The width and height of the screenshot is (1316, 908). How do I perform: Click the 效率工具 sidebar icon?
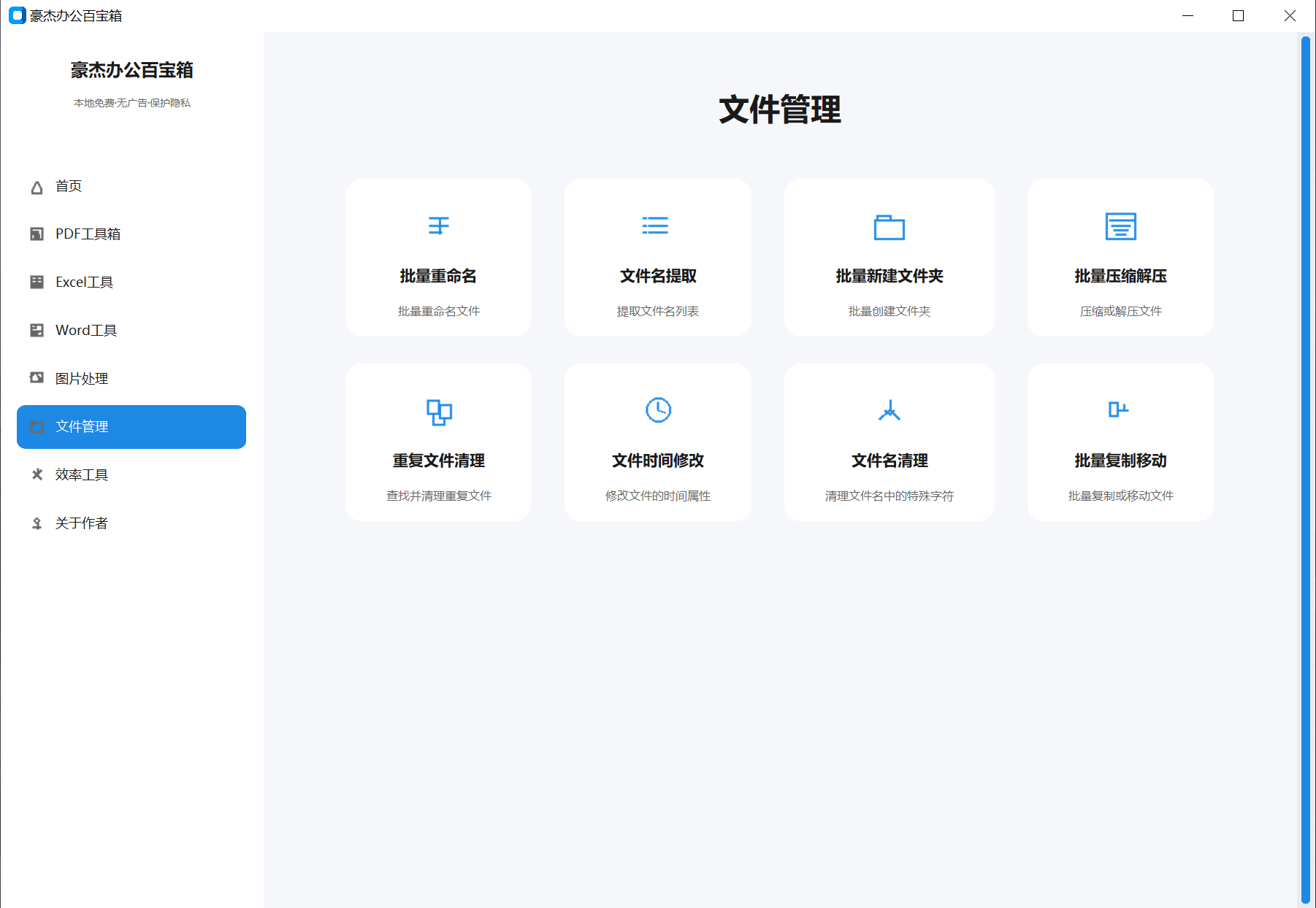point(37,474)
